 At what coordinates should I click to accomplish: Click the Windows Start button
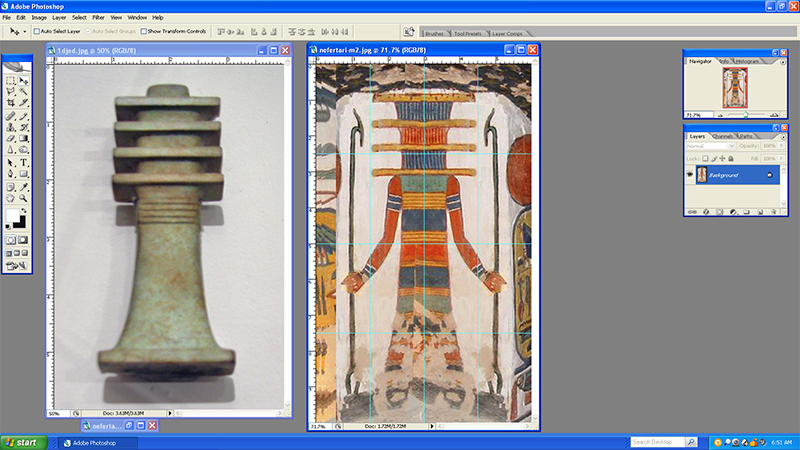22,442
